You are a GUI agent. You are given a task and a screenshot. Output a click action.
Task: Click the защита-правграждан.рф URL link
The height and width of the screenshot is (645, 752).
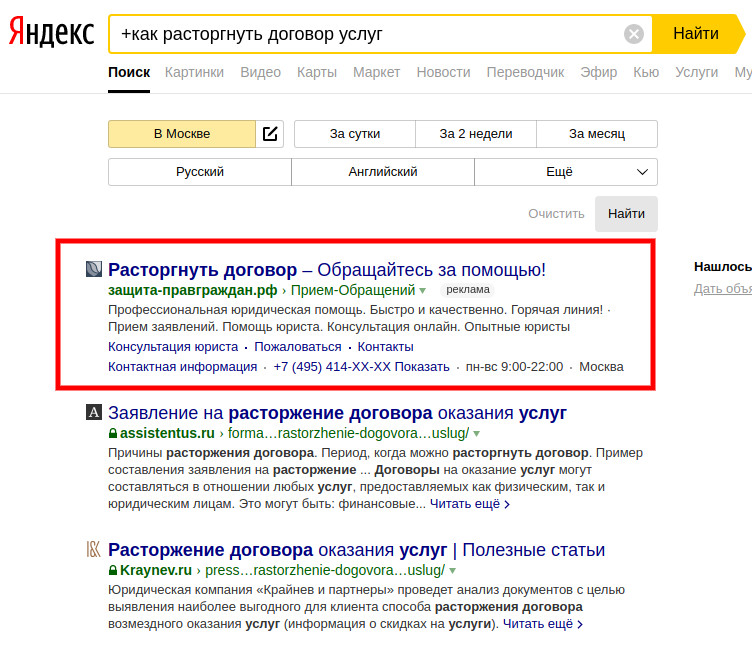click(x=192, y=290)
